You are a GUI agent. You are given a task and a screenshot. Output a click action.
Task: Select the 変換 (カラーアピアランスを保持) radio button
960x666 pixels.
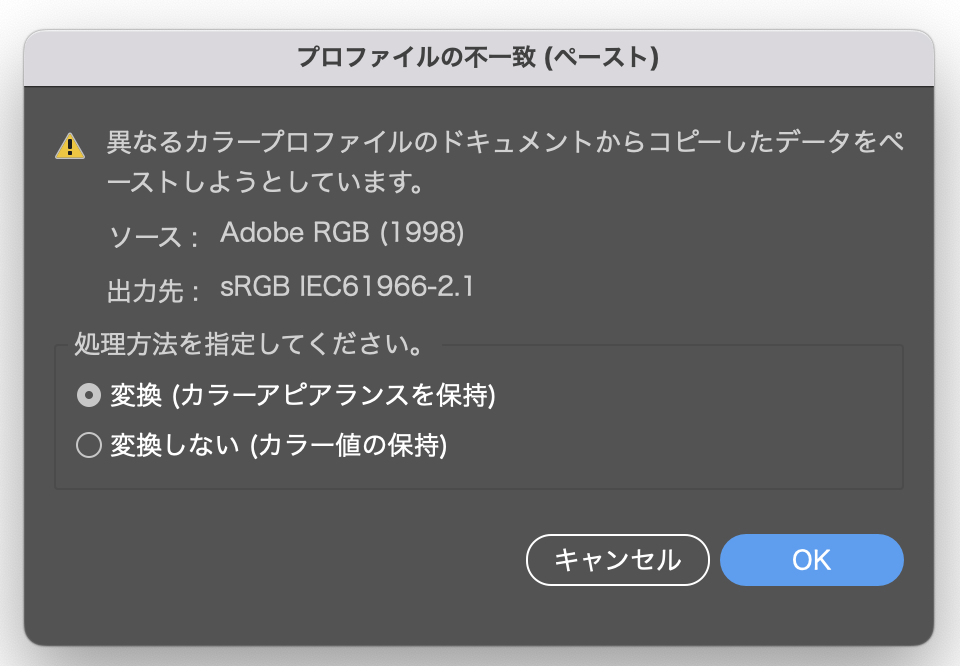(89, 396)
